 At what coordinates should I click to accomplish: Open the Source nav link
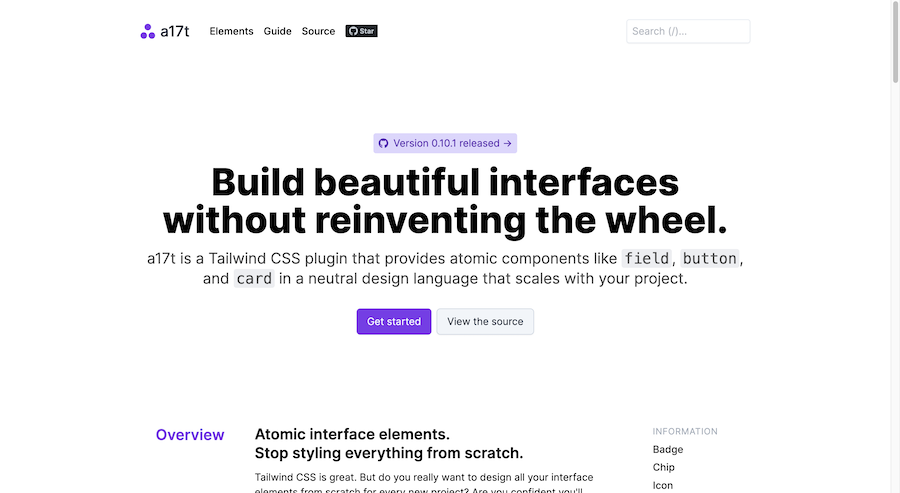click(318, 31)
